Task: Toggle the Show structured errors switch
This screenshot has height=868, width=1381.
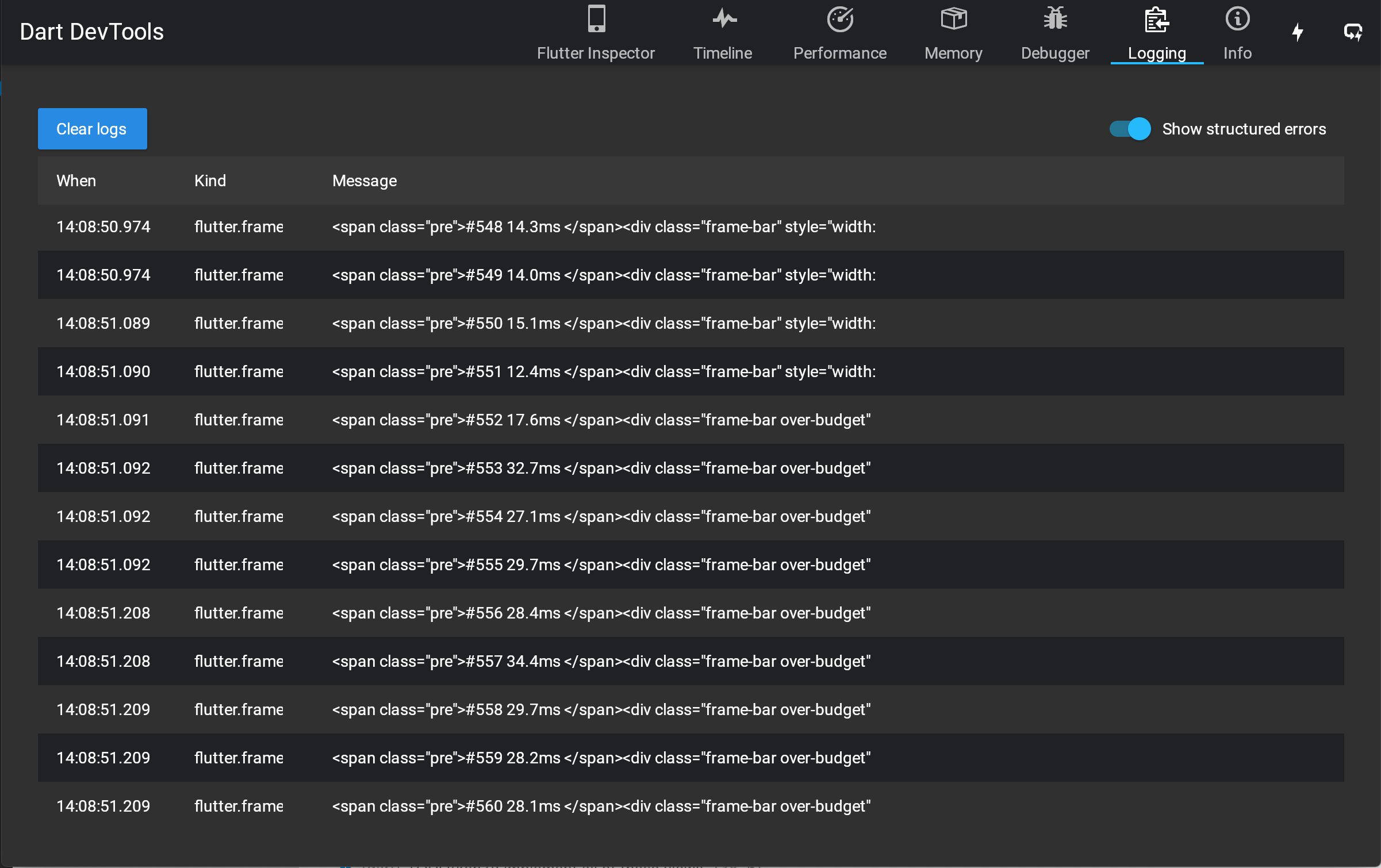Action: pyautogui.click(x=1130, y=129)
